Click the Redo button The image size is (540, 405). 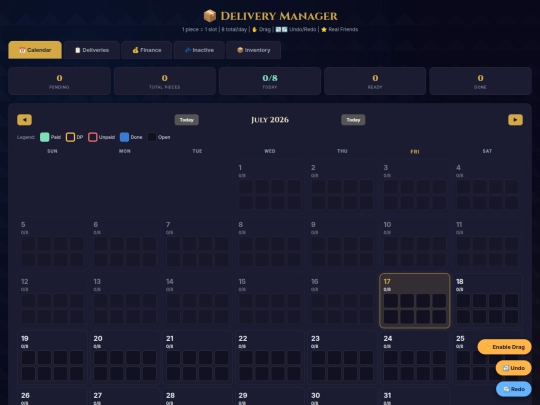[513, 389]
